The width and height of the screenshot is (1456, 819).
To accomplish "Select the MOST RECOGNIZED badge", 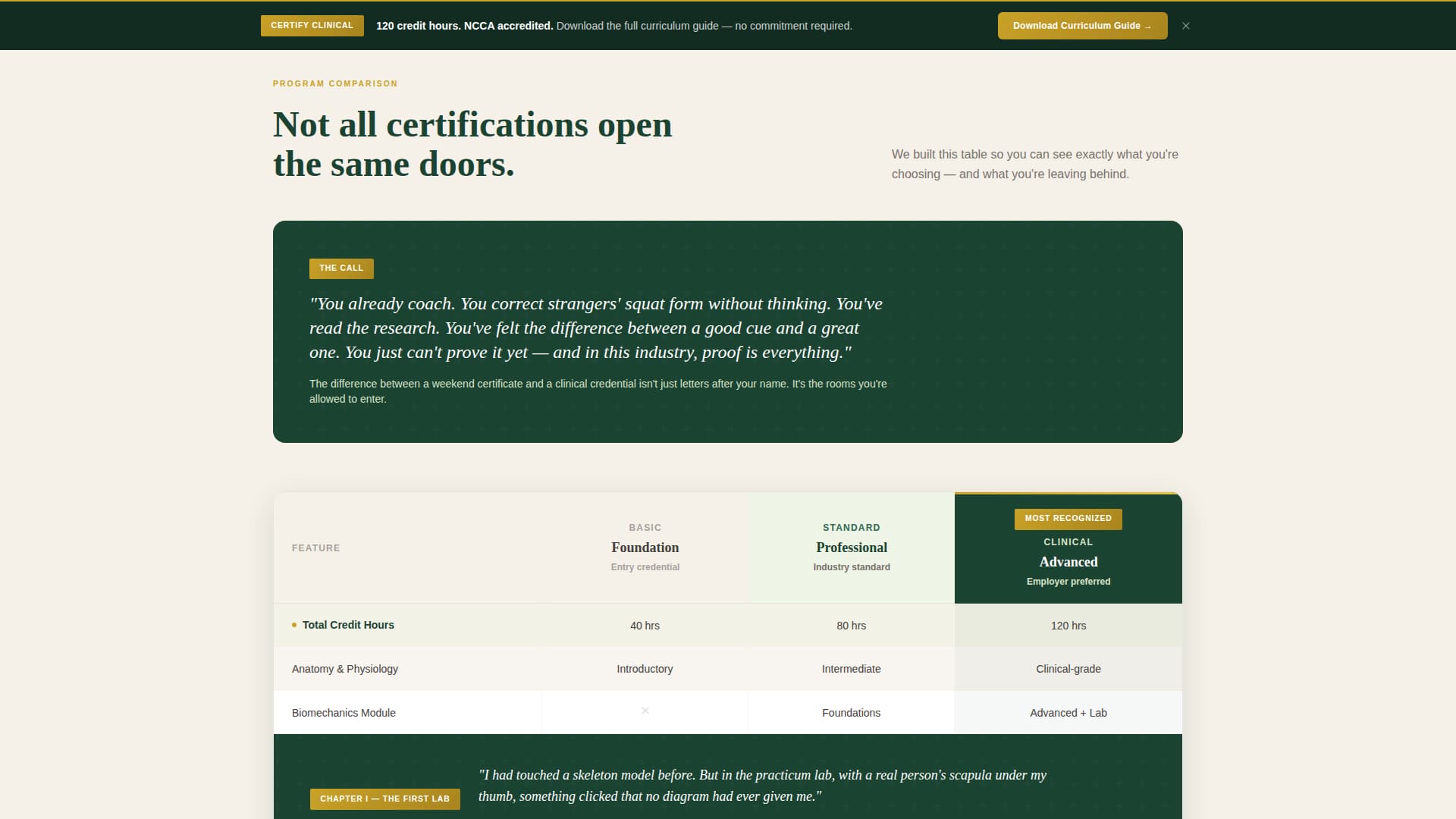I will point(1068,519).
